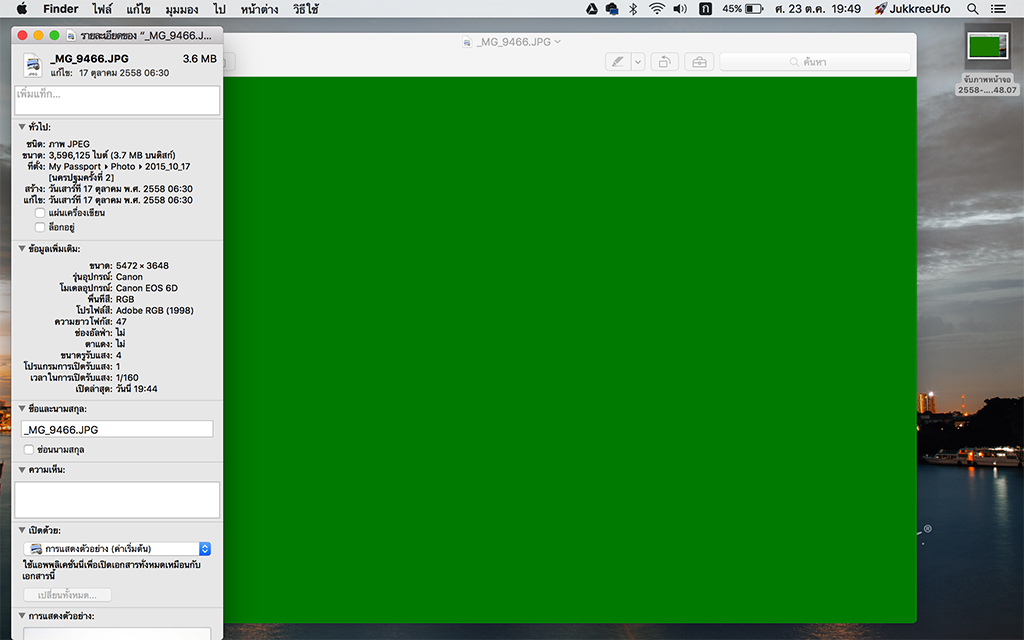Open the Apple menu
1024x640 pixels.
coord(22,8)
